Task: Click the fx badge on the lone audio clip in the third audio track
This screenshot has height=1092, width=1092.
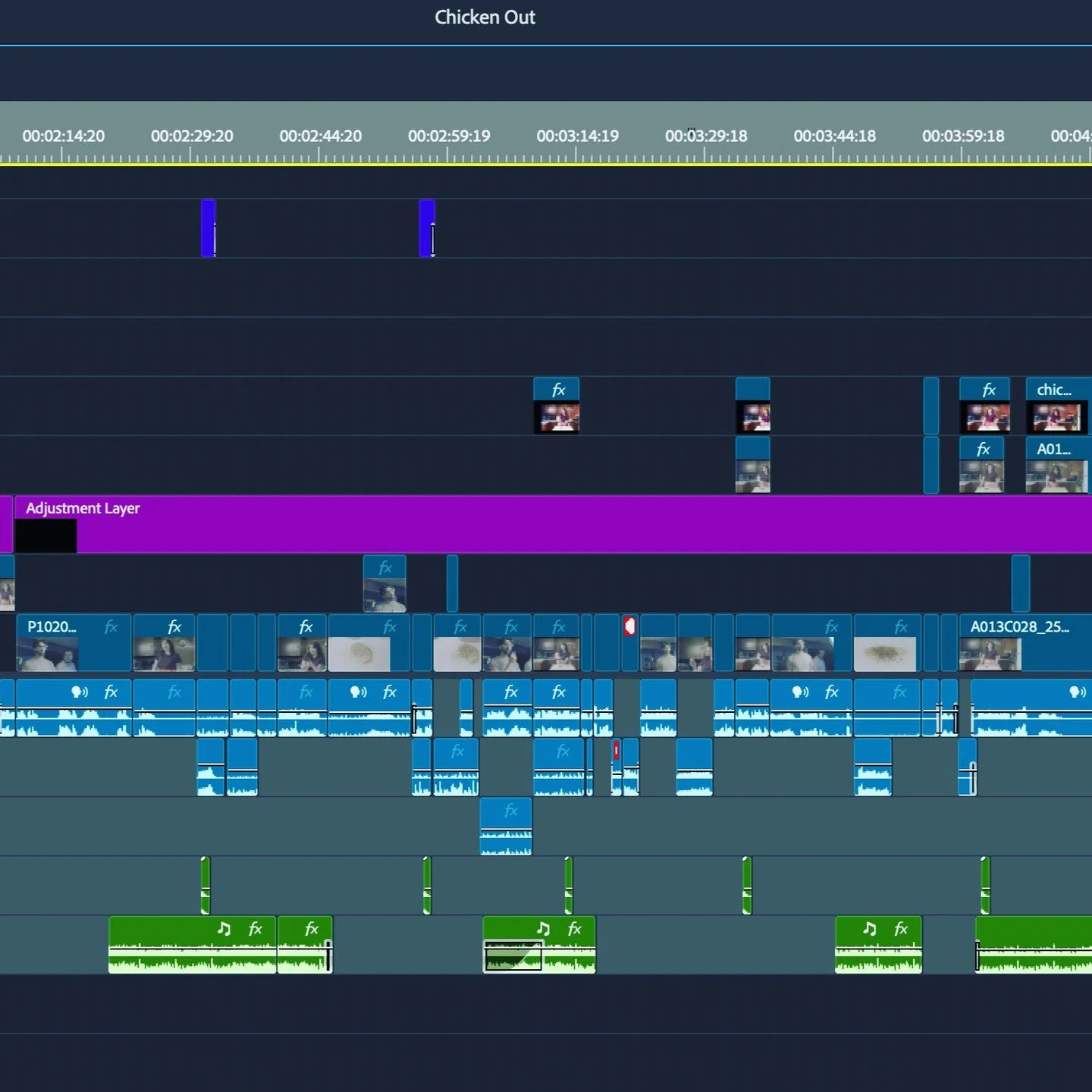Action: point(511,811)
